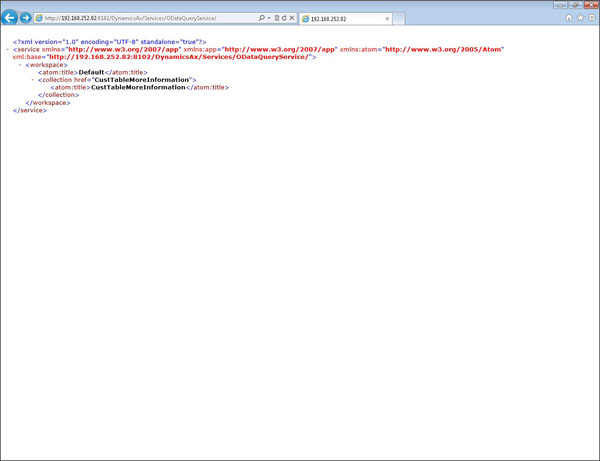Open Favorites with the star icon
Image resolution: width=600 pixels, height=461 pixels.
(580, 18)
